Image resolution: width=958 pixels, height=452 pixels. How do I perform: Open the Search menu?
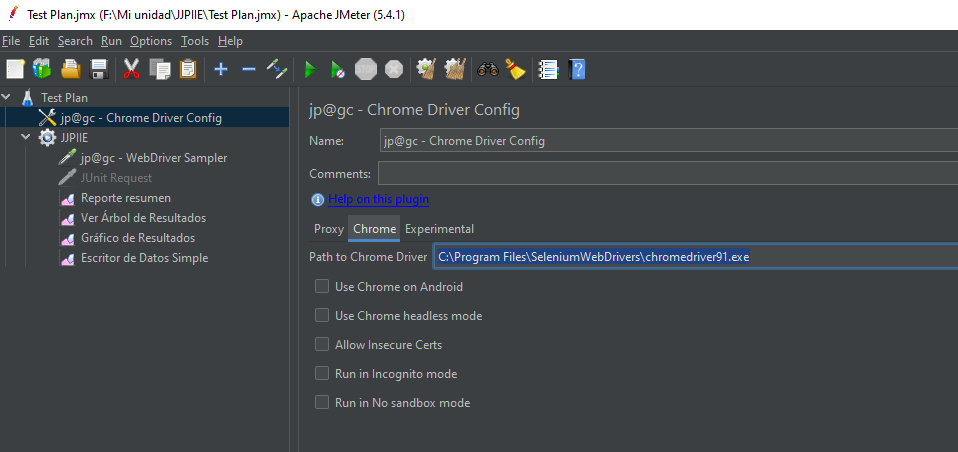pos(75,41)
